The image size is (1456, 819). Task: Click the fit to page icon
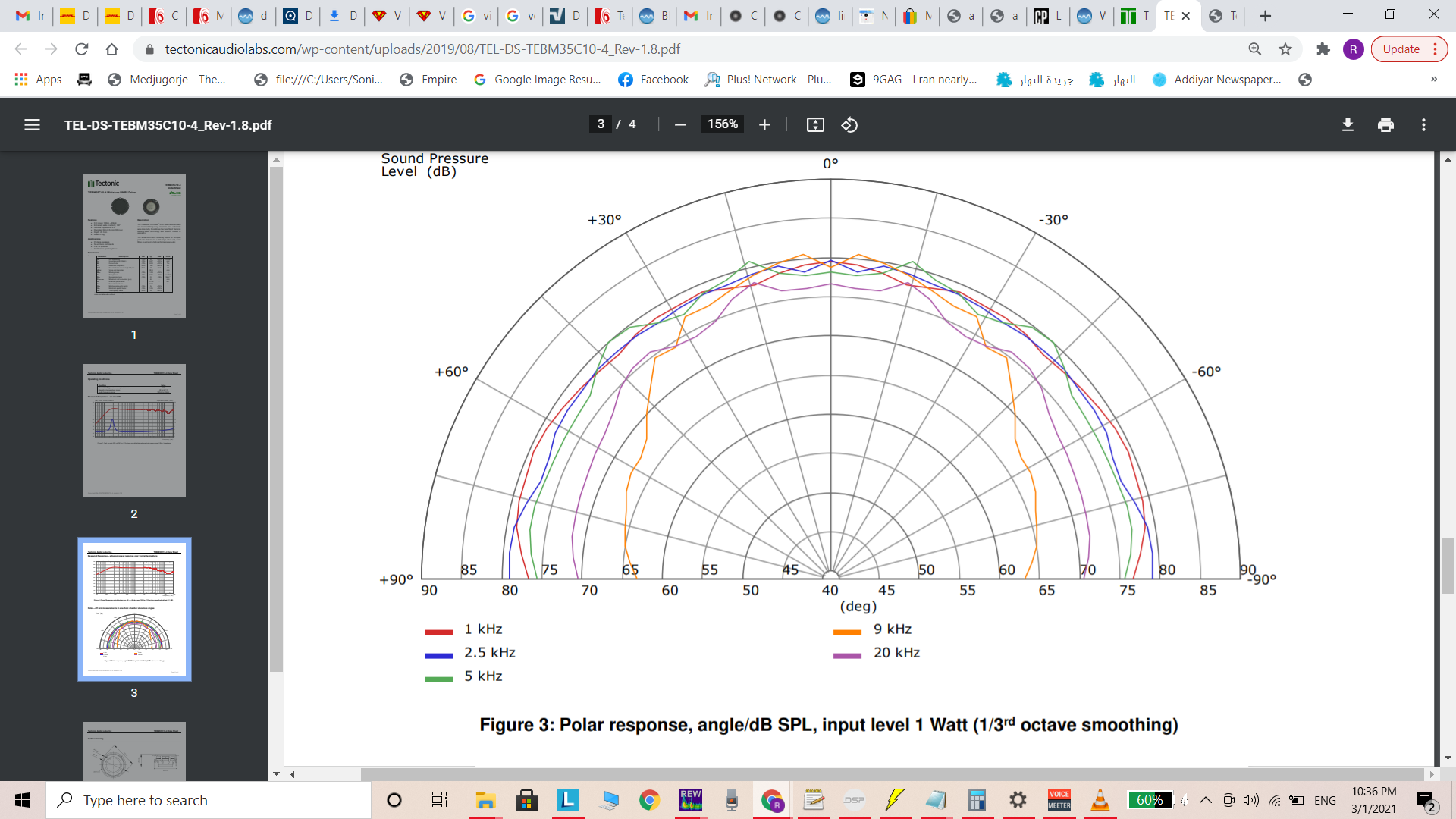[x=815, y=125]
